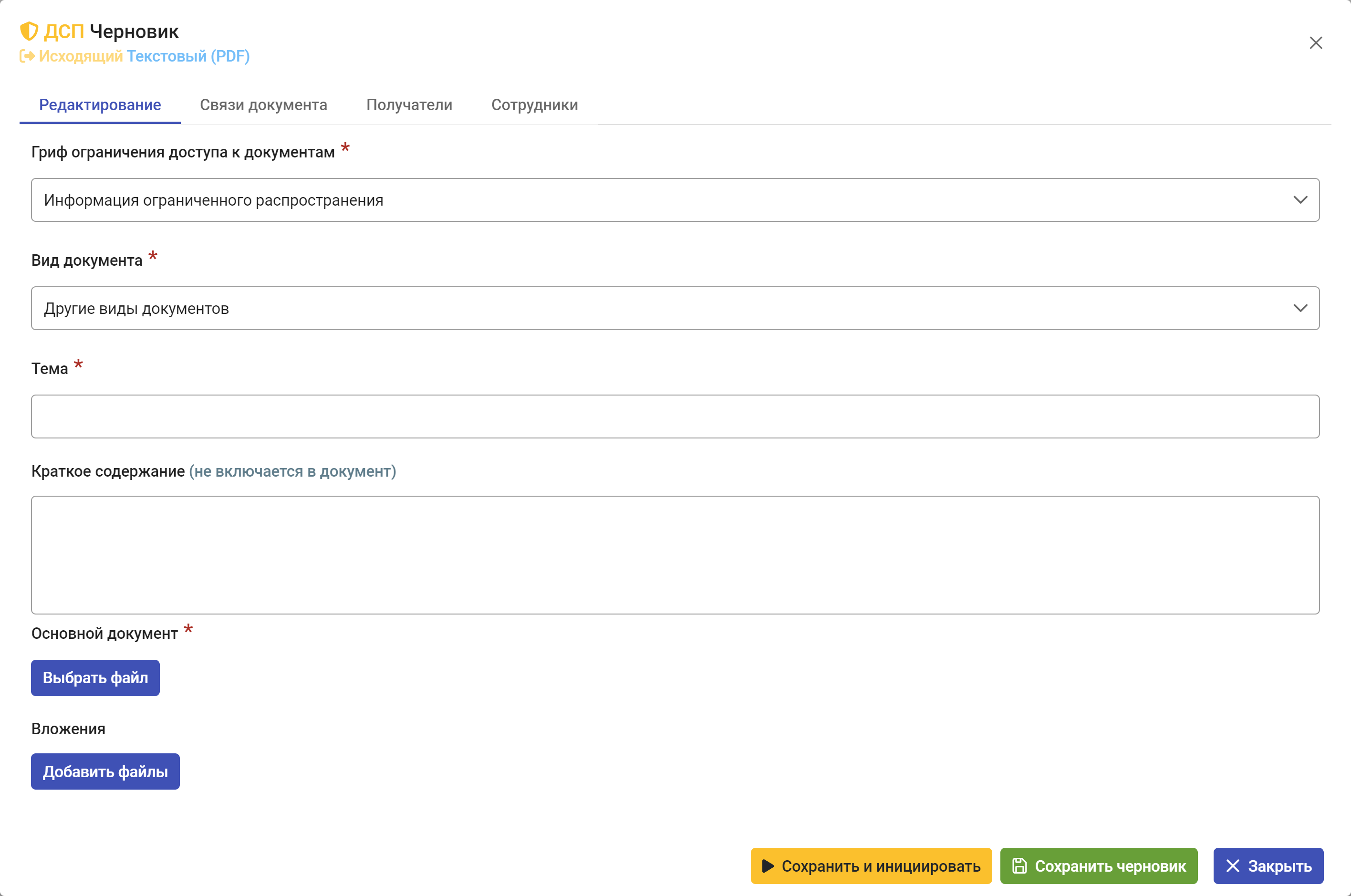Click the chevron in Вид документа dropdown
Viewport: 1351px width, 896px height.
point(1300,308)
